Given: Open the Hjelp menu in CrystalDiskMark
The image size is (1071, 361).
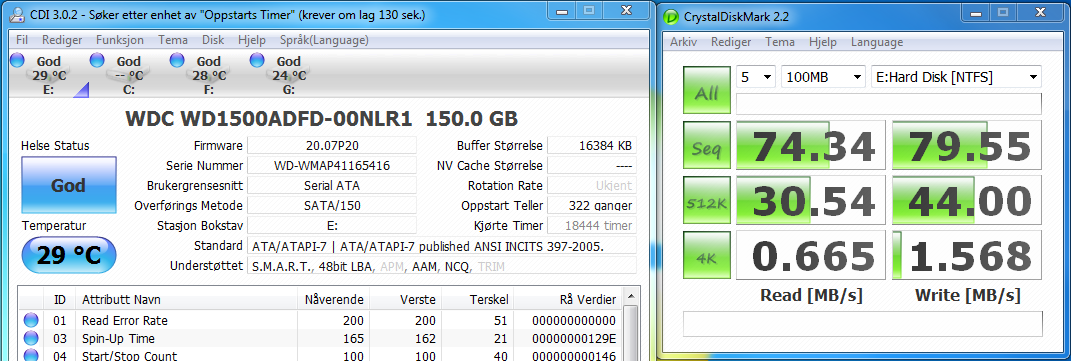Looking at the screenshot, I should (x=823, y=42).
